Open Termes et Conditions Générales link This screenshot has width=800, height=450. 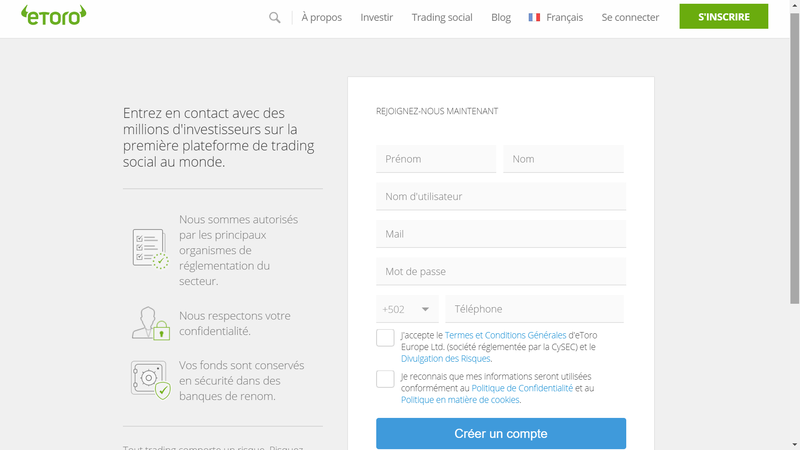(x=505, y=335)
